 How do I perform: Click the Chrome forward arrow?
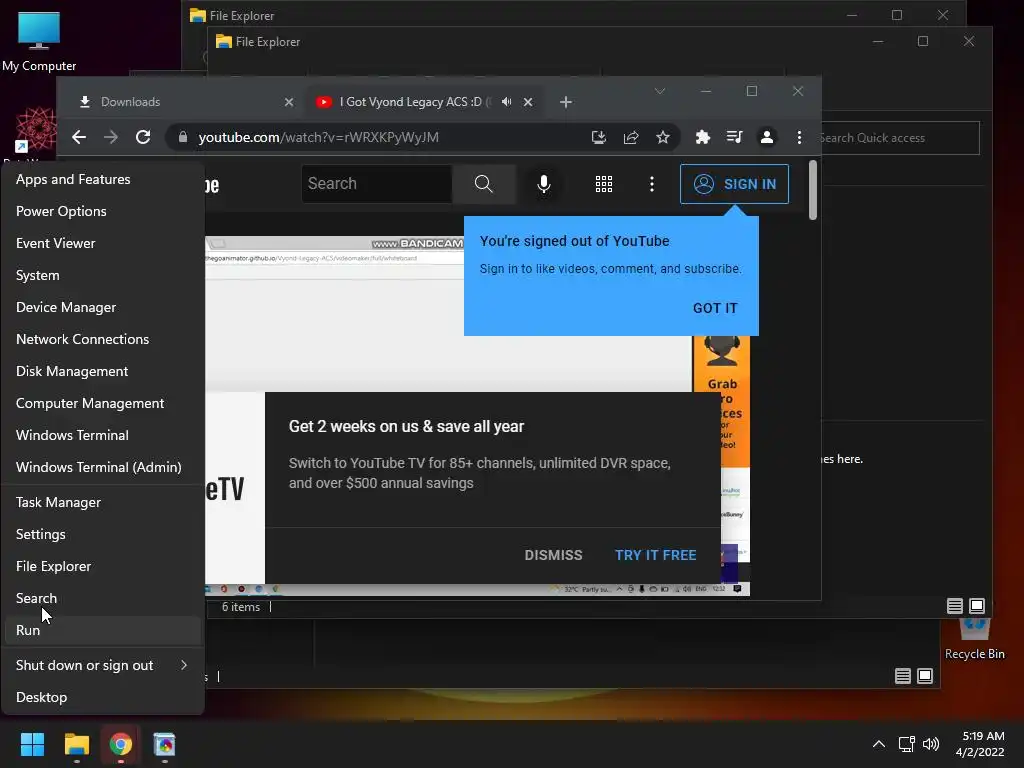coord(111,137)
